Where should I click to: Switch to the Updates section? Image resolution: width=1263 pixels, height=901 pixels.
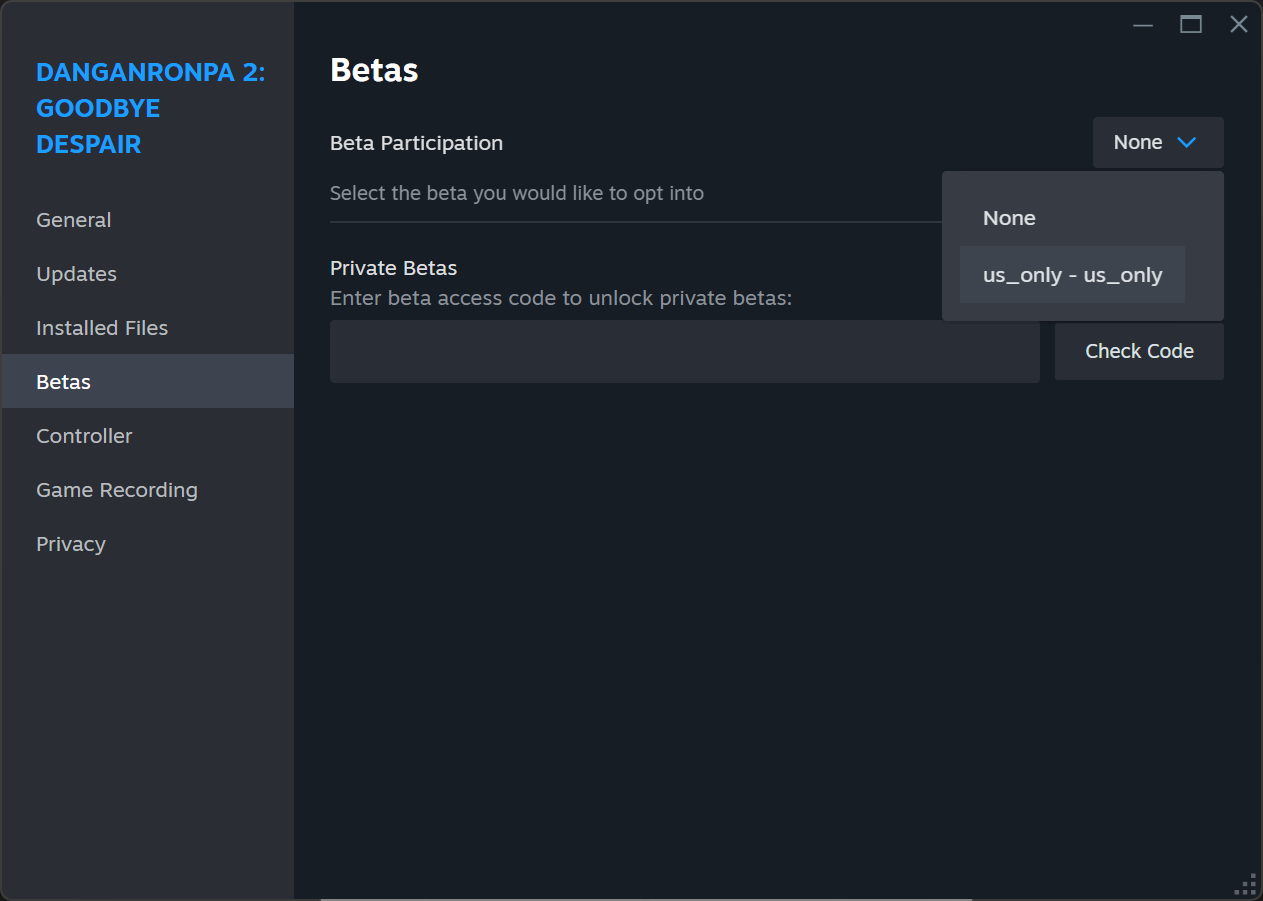click(76, 274)
